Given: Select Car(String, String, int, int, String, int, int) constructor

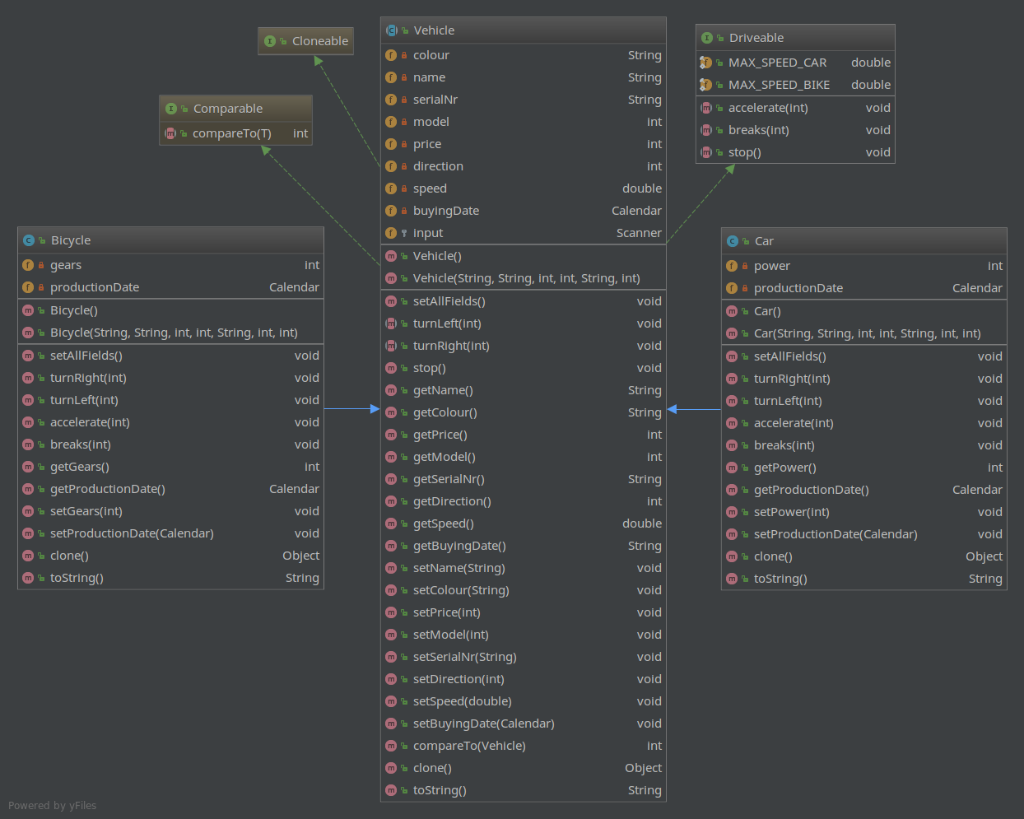Looking at the screenshot, I should click(864, 333).
